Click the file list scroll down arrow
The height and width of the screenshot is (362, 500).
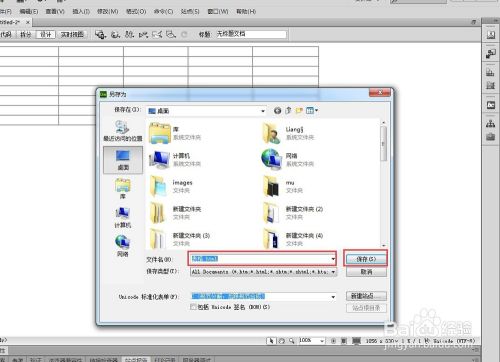tap(384, 246)
